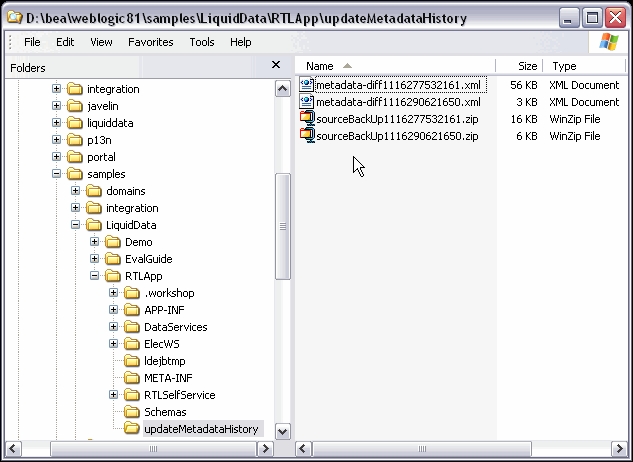
Task: Click the p13n folder icon
Action: (x=75, y=140)
